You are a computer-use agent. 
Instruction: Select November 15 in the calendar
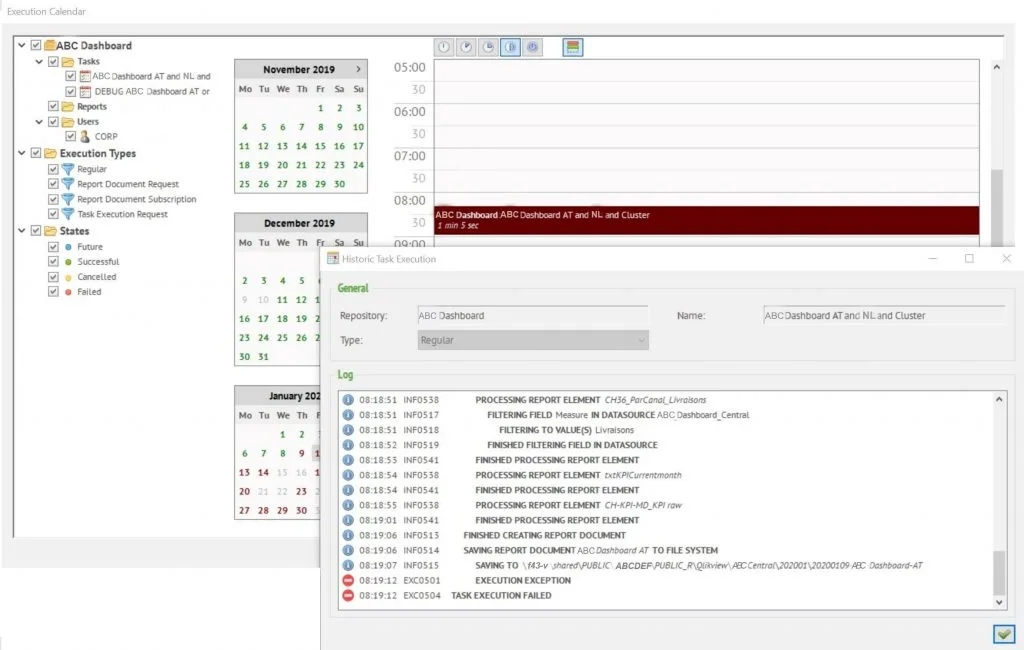320,146
